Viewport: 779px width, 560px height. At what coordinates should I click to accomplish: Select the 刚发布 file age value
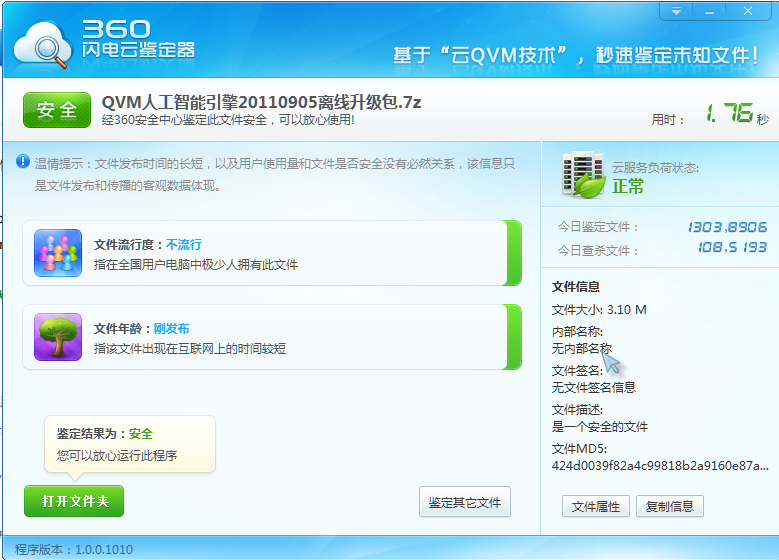pos(171,328)
